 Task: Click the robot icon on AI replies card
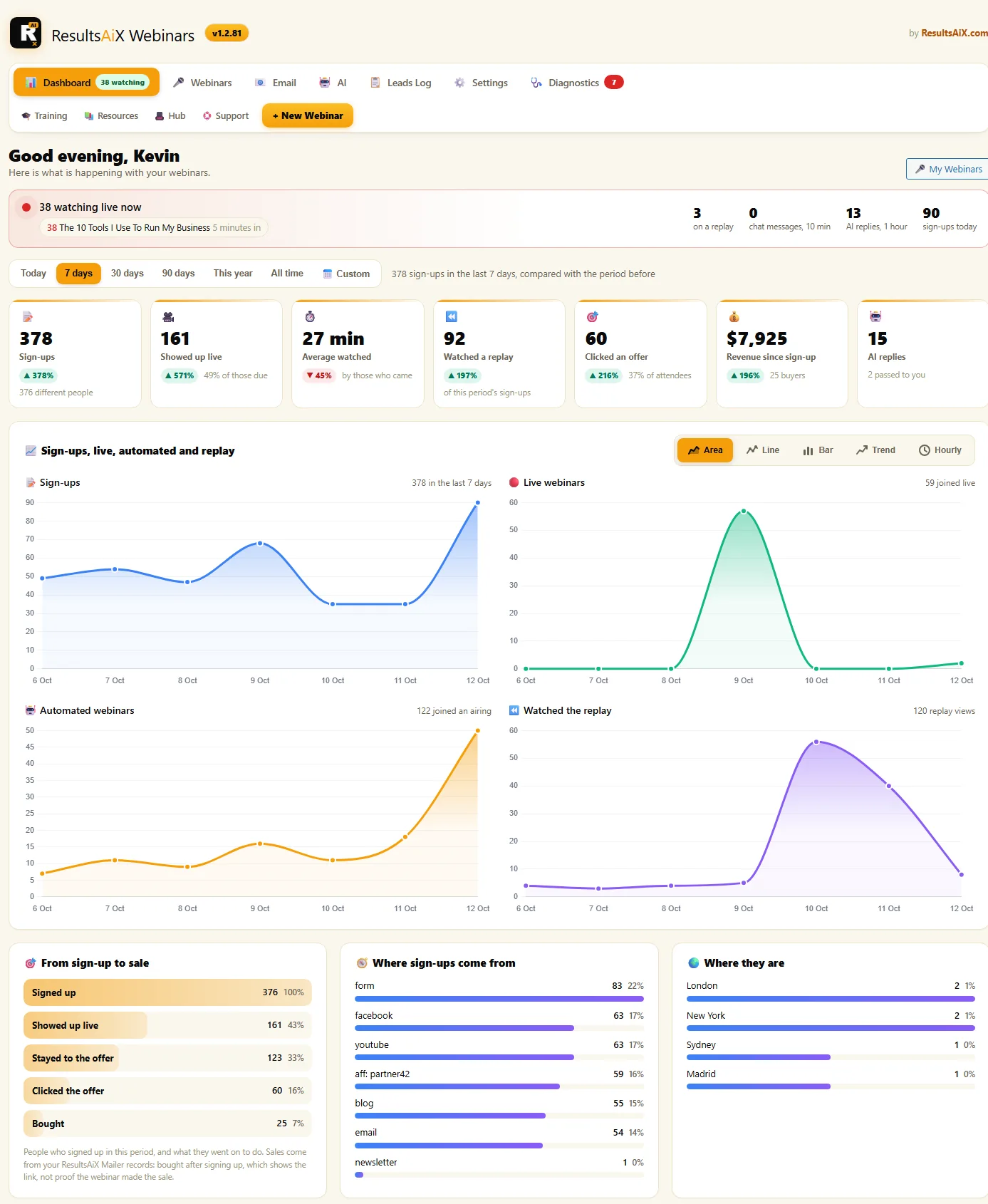875,316
